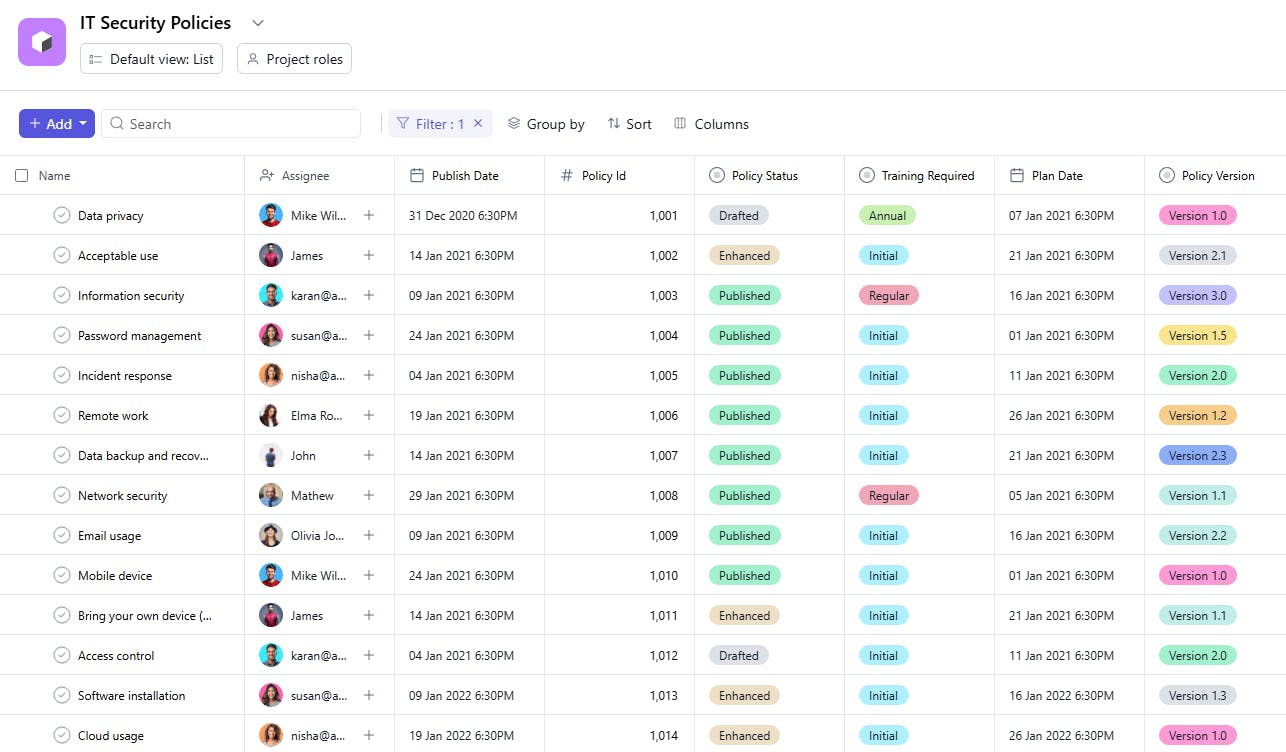Screen dimensions: 1286x752
Task: Mark Remote work task as complete
Action: tap(62, 415)
